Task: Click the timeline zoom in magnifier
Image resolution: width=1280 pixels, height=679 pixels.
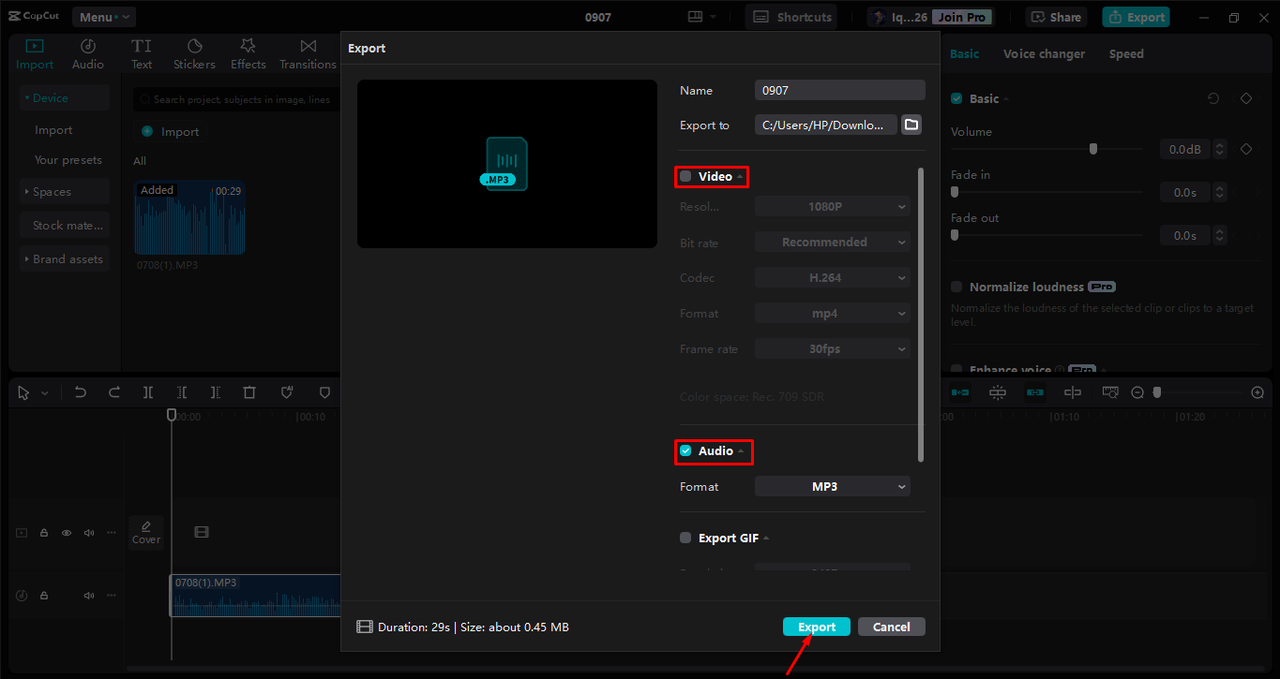Action: 1258,393
